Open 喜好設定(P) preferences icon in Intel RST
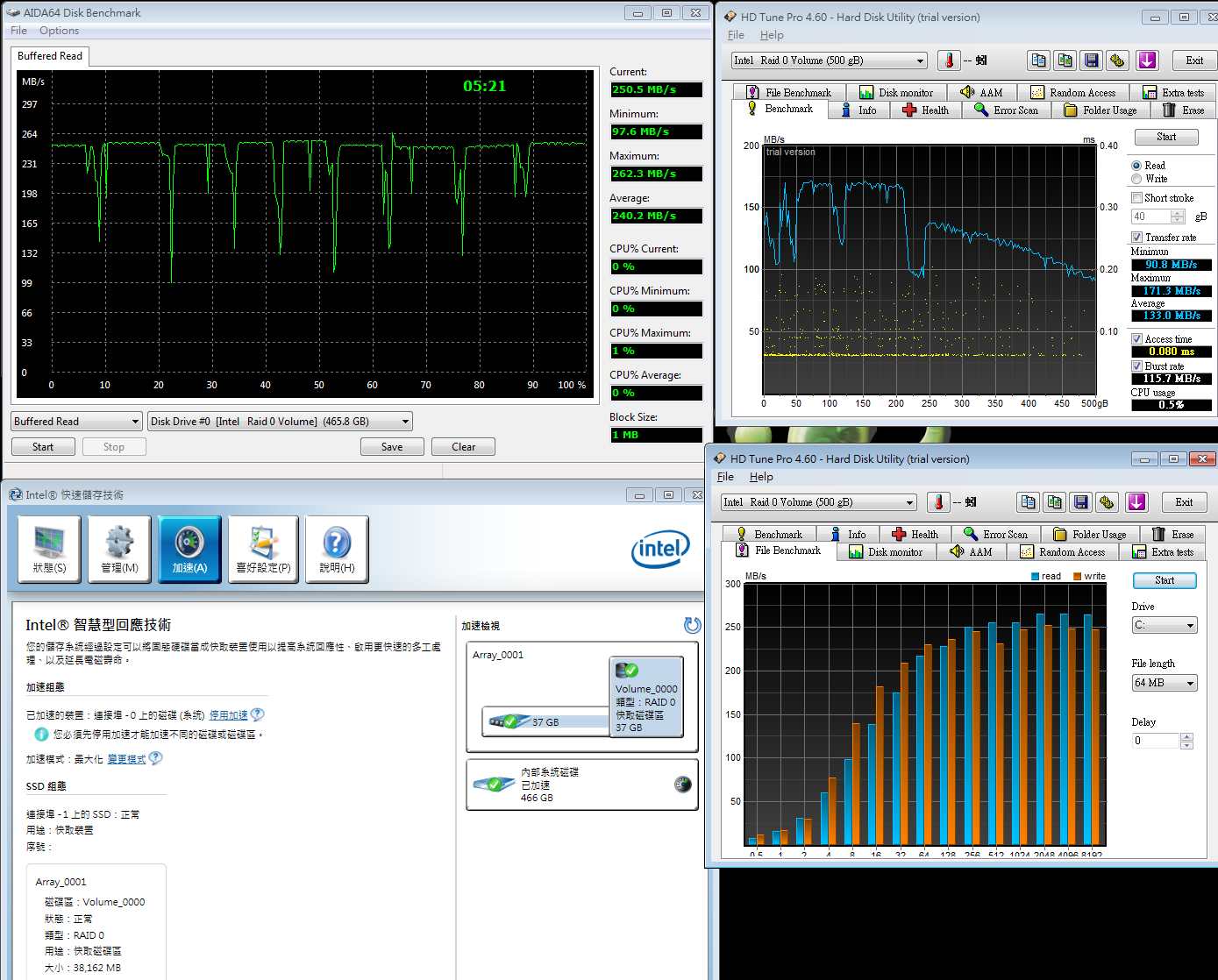The width and height of the screenshot is (1218, 980). click(263, 550)
